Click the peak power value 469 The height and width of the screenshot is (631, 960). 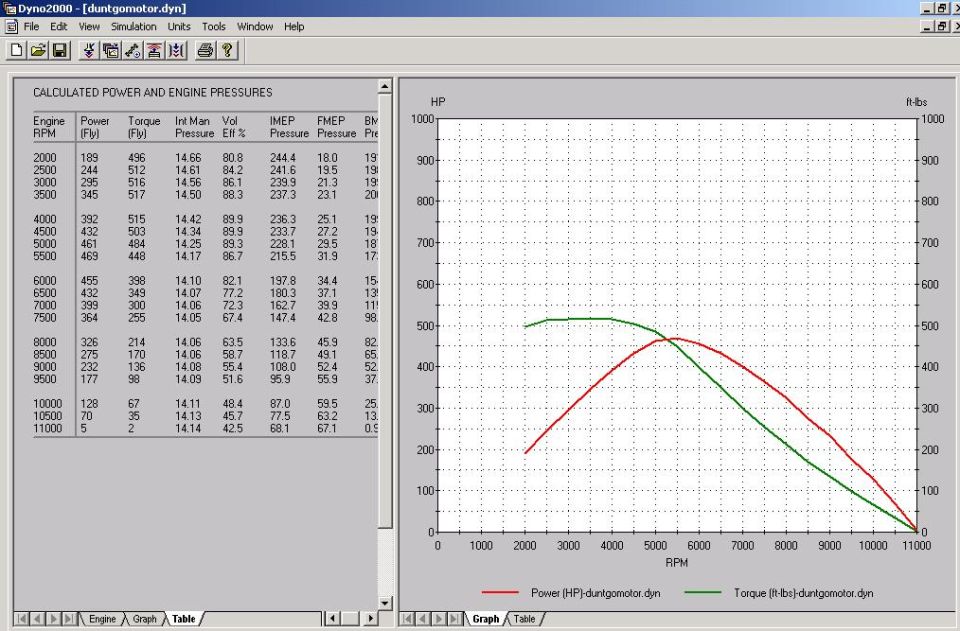(x=89, y=256)
